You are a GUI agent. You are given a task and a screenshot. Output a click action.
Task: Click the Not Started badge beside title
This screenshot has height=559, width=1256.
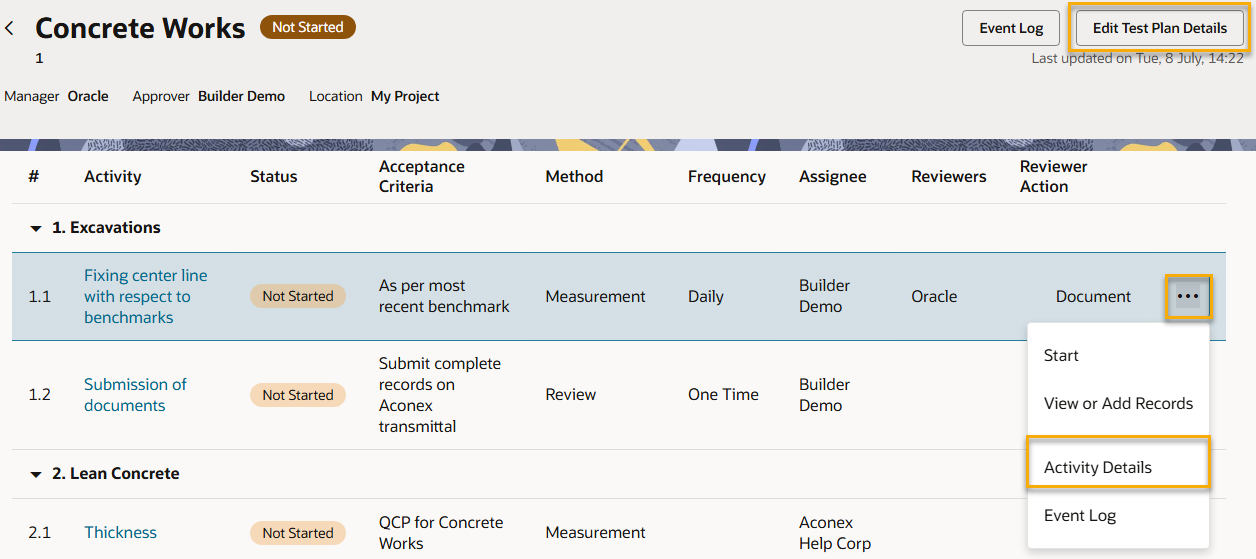point(307,28)
